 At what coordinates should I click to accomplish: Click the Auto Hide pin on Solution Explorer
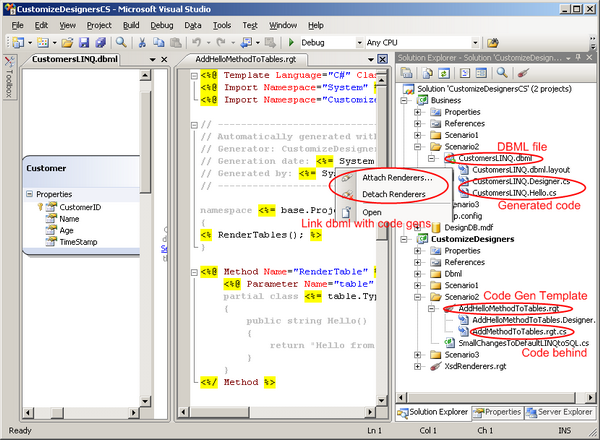(x=578, y=58)
